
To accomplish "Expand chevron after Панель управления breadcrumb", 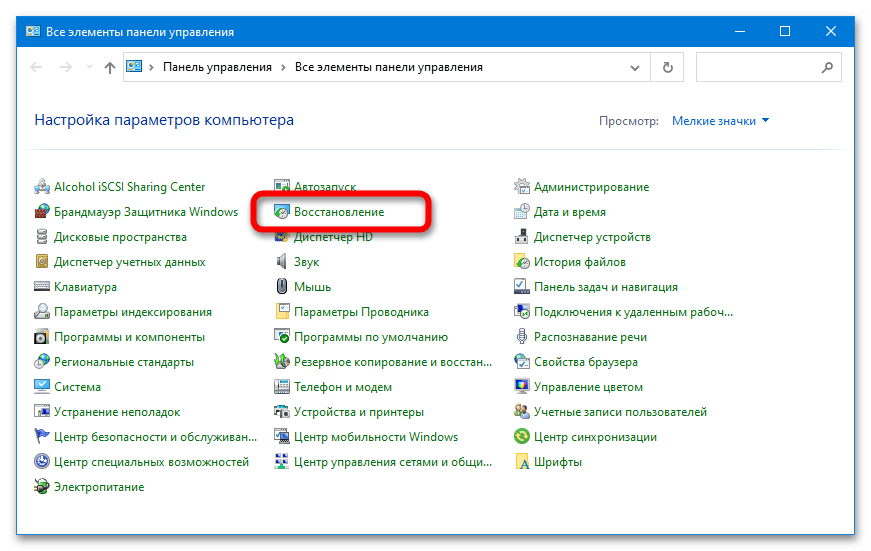I will click(x=283, y=67).
